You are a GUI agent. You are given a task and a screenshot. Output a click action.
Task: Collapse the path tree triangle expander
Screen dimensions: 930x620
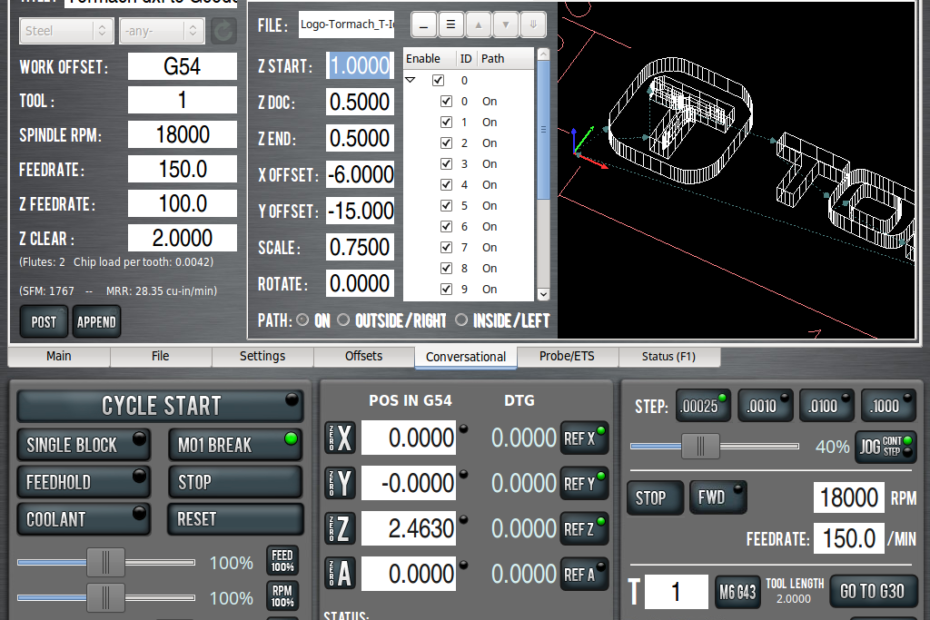coord(410,80)
